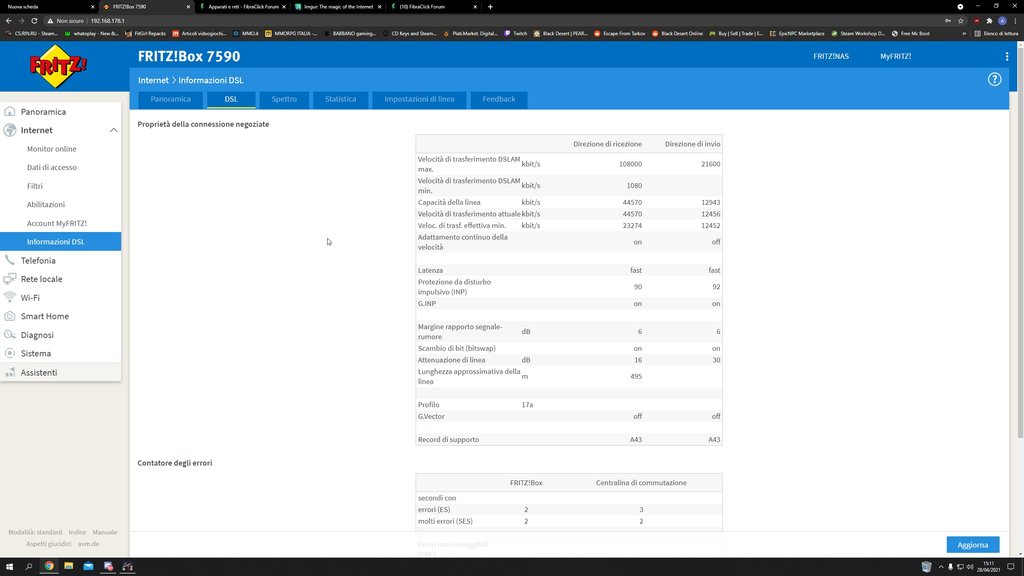Click the avm.de footer link
This screenshot has width=1024, height=576.
(88, 543)
